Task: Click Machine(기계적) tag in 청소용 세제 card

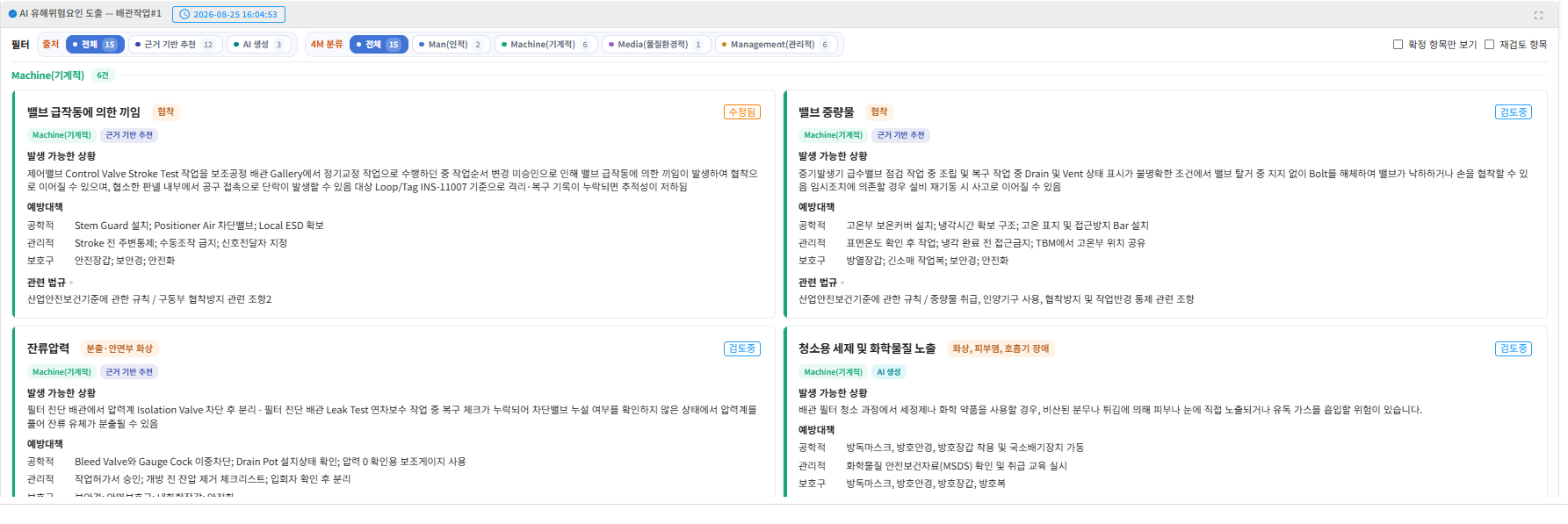Action: coord(833,372)
